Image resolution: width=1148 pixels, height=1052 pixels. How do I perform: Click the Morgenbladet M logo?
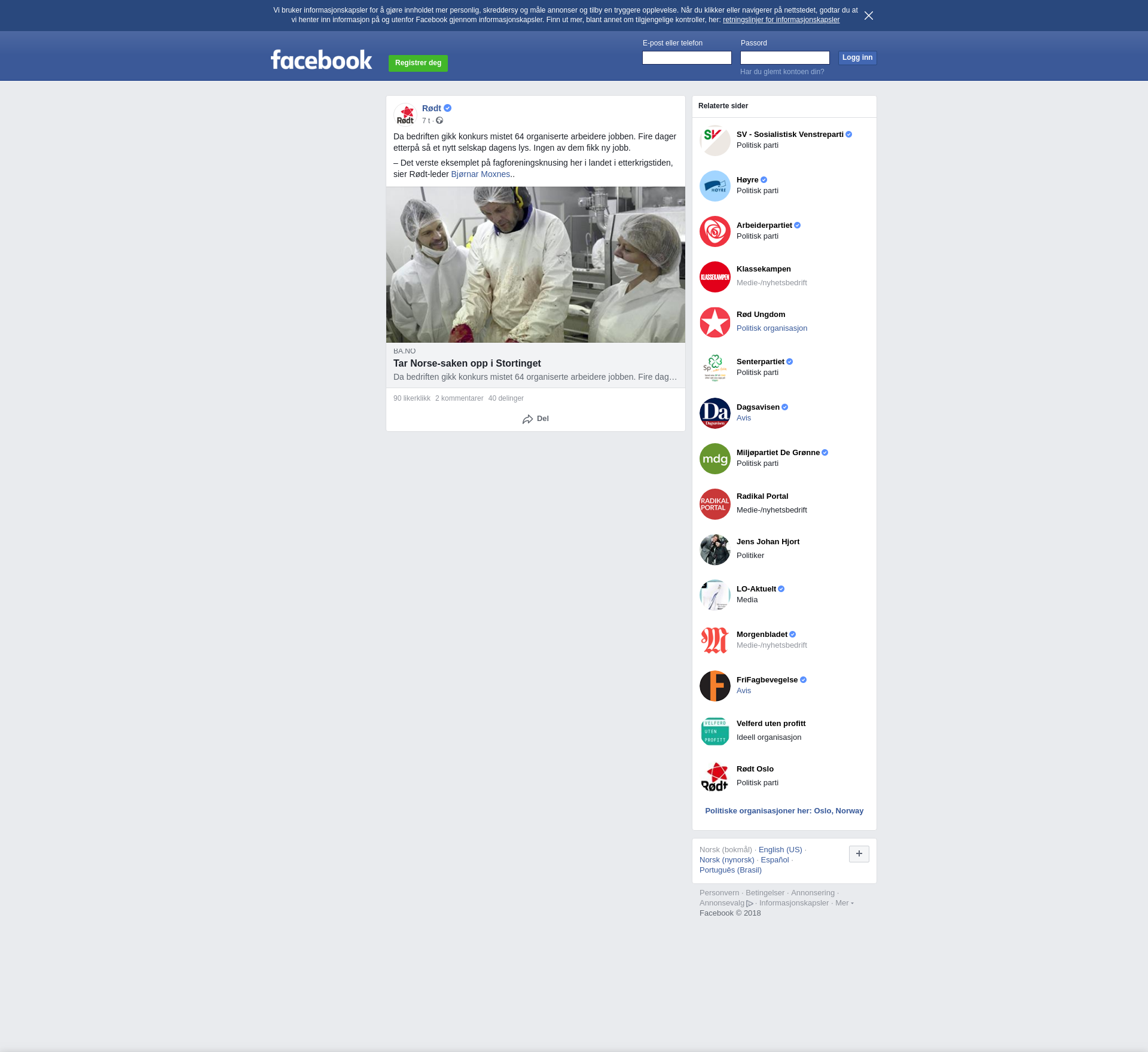pos(715,641)
